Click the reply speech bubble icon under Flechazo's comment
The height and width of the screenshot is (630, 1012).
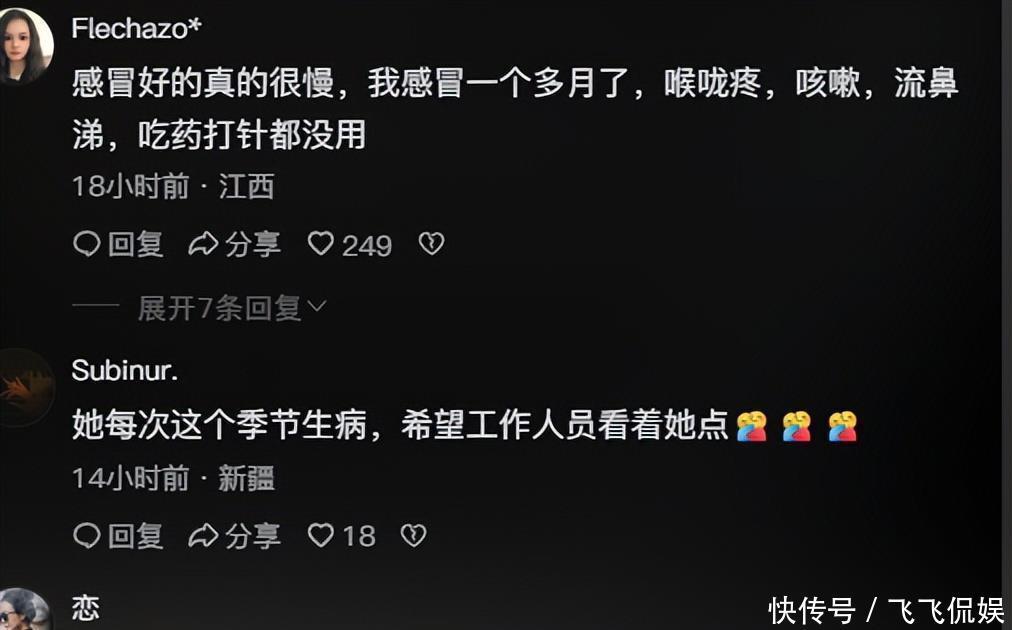click(86, 244)
